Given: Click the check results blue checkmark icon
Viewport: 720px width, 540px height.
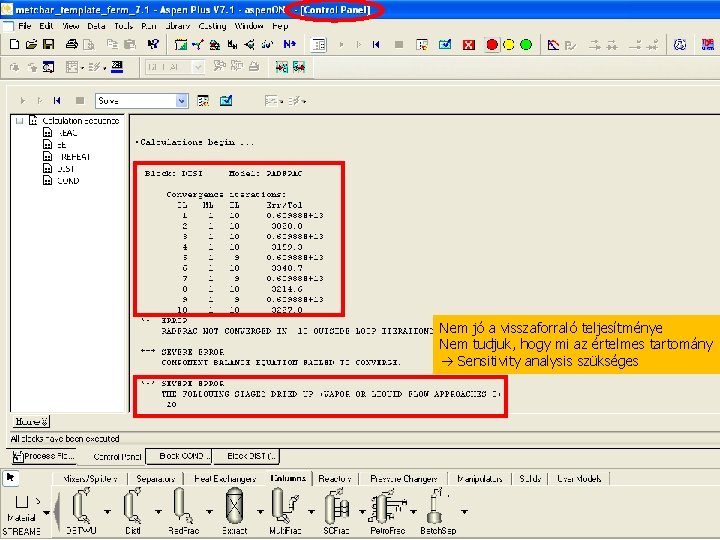Looking at the screenshot, I should [x=444, y=45].
